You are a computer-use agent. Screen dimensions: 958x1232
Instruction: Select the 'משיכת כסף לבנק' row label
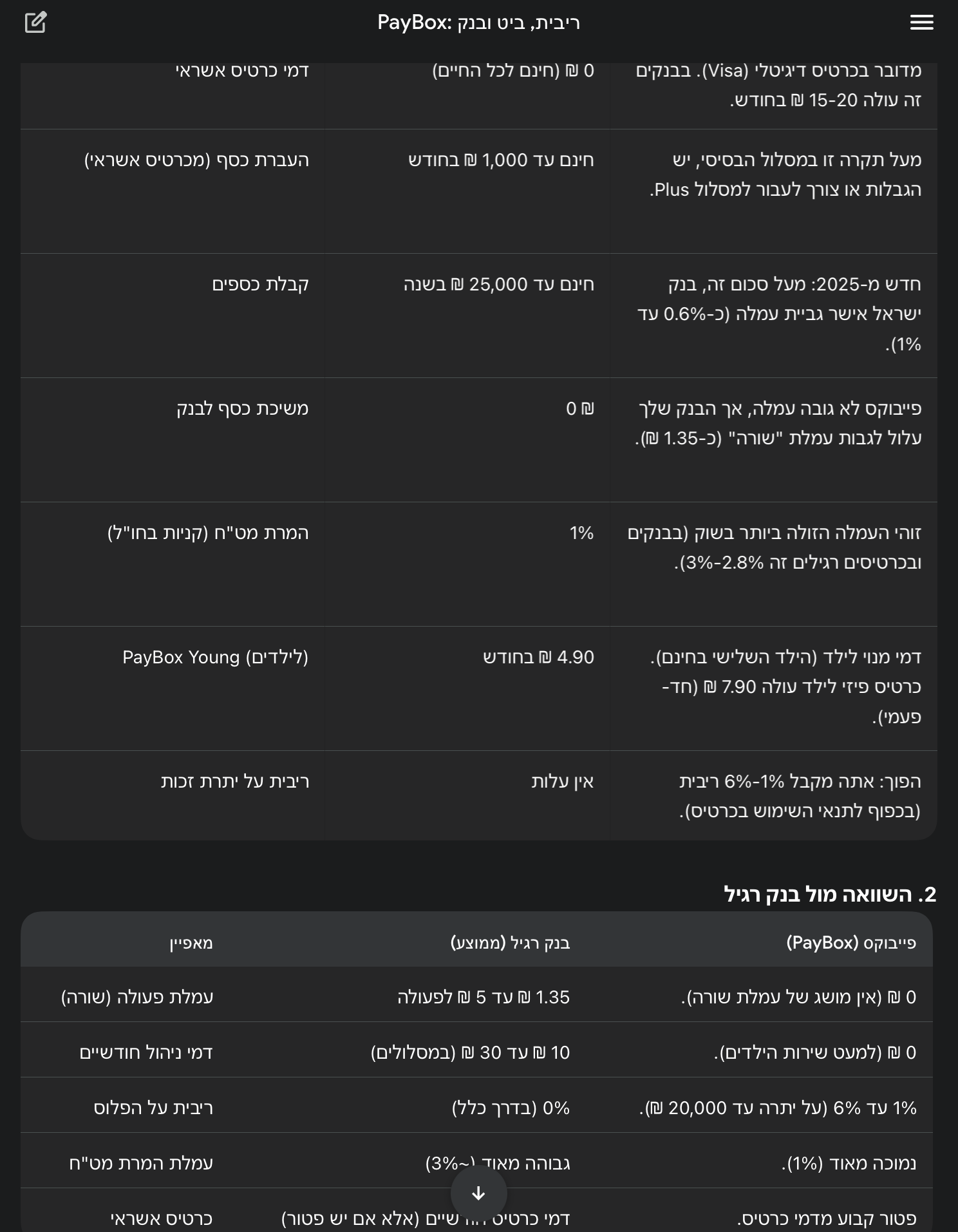(242, 409)
